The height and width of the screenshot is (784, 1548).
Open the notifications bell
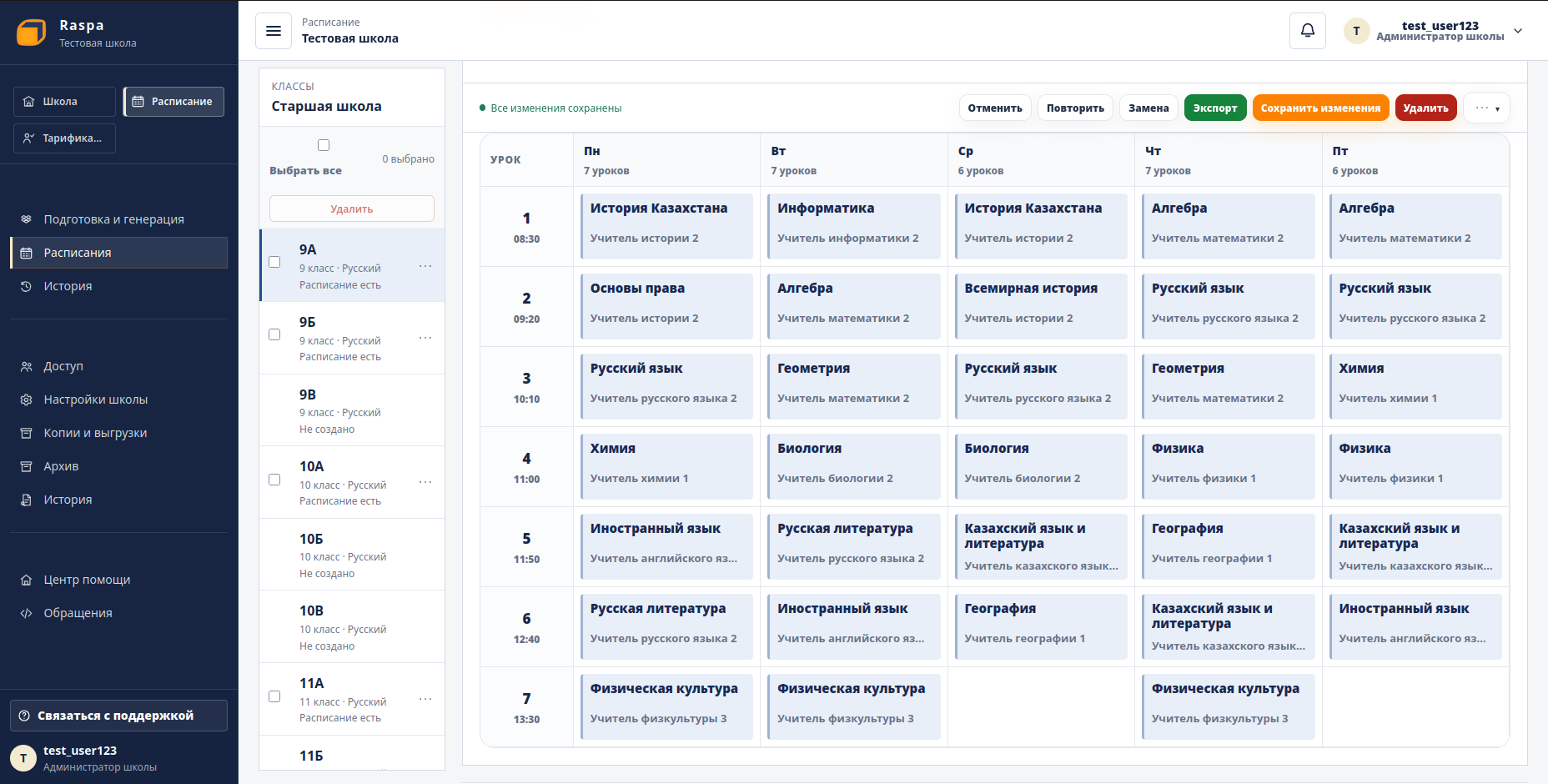pyautogui.click(x=1308, y=31)
